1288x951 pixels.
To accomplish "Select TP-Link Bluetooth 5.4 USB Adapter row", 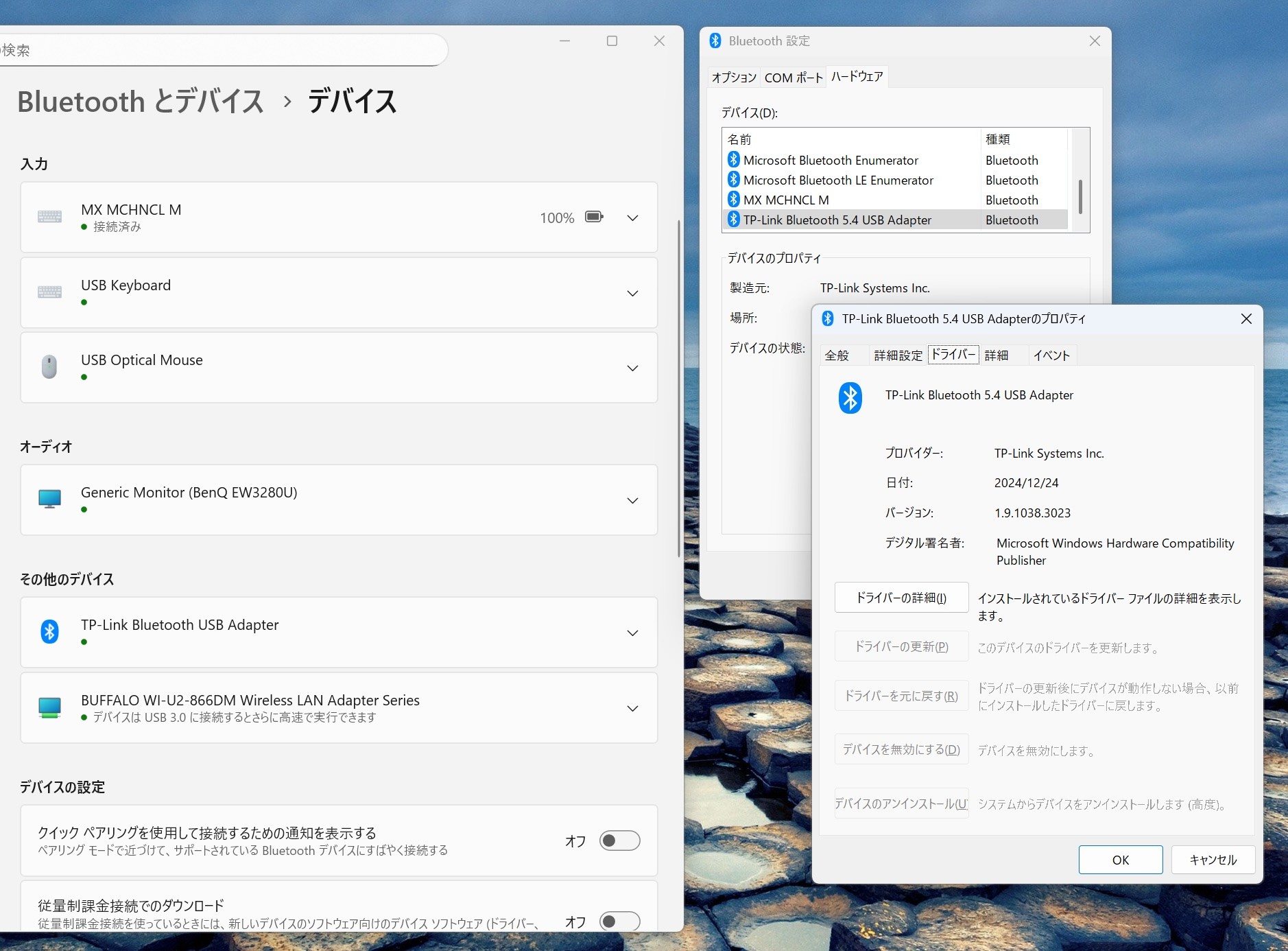I will pyautogui.click(x=896, y=220).
